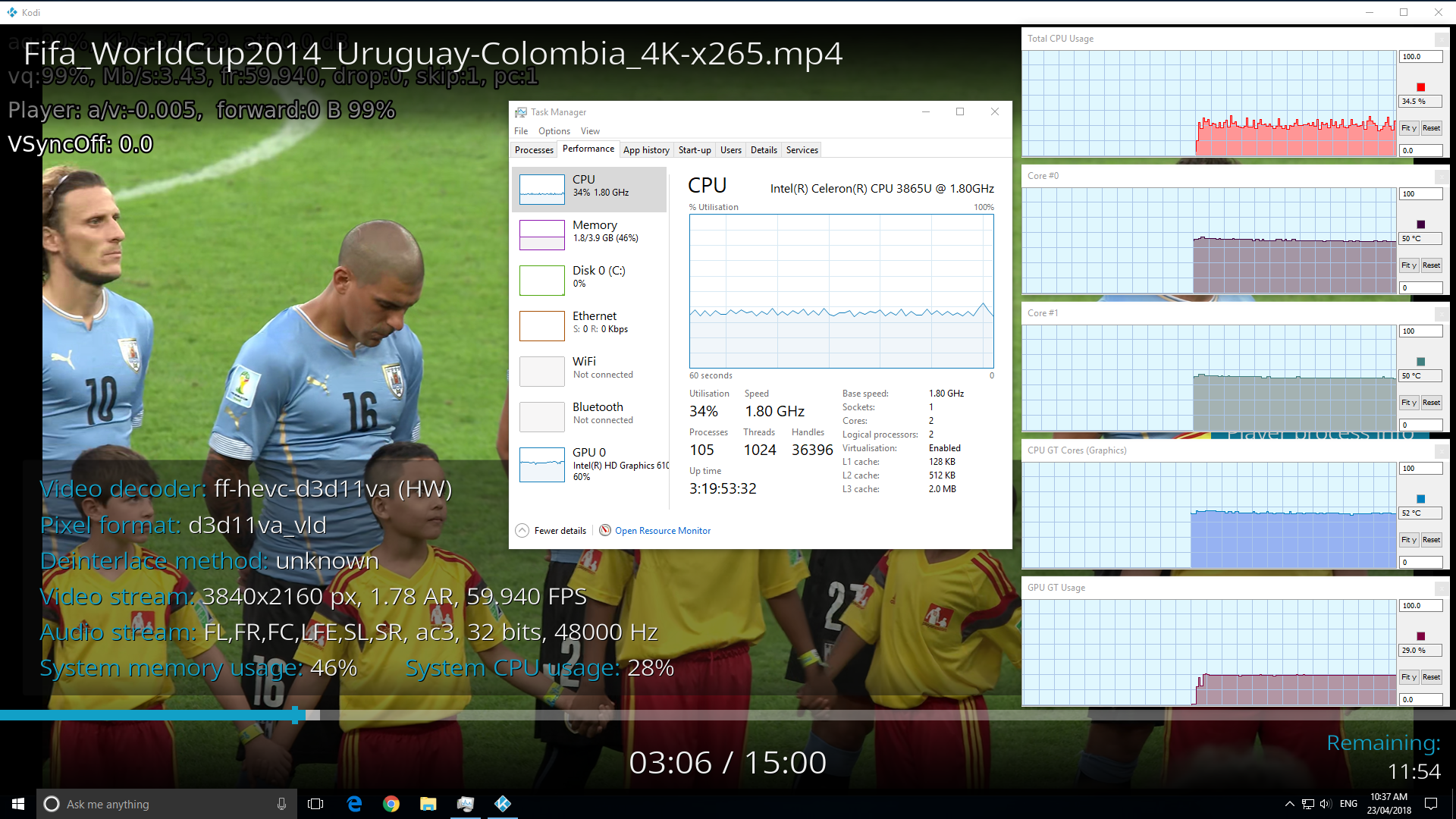Viewport: 1456px width, 819px height.
Task: Open the clock showing 10:37 AM
Action: click(x=1389, y=804)
